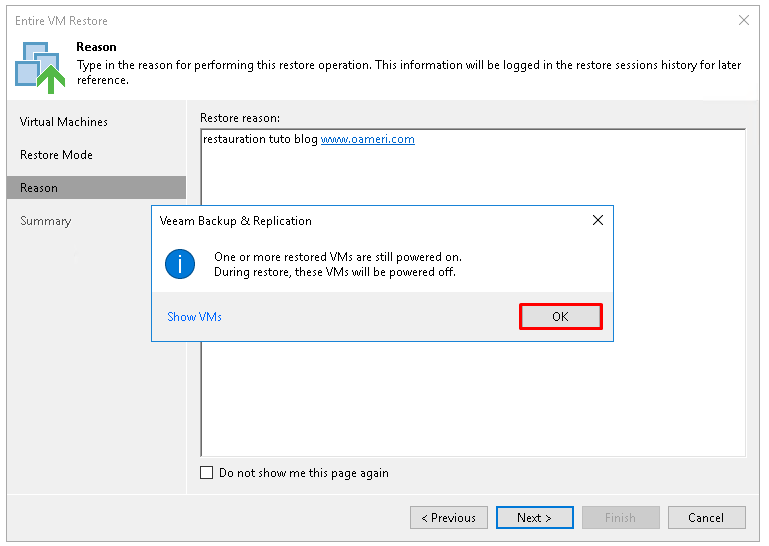Follow the www.oameri.com link
The image size is (769, 546).
pos(367,139)
